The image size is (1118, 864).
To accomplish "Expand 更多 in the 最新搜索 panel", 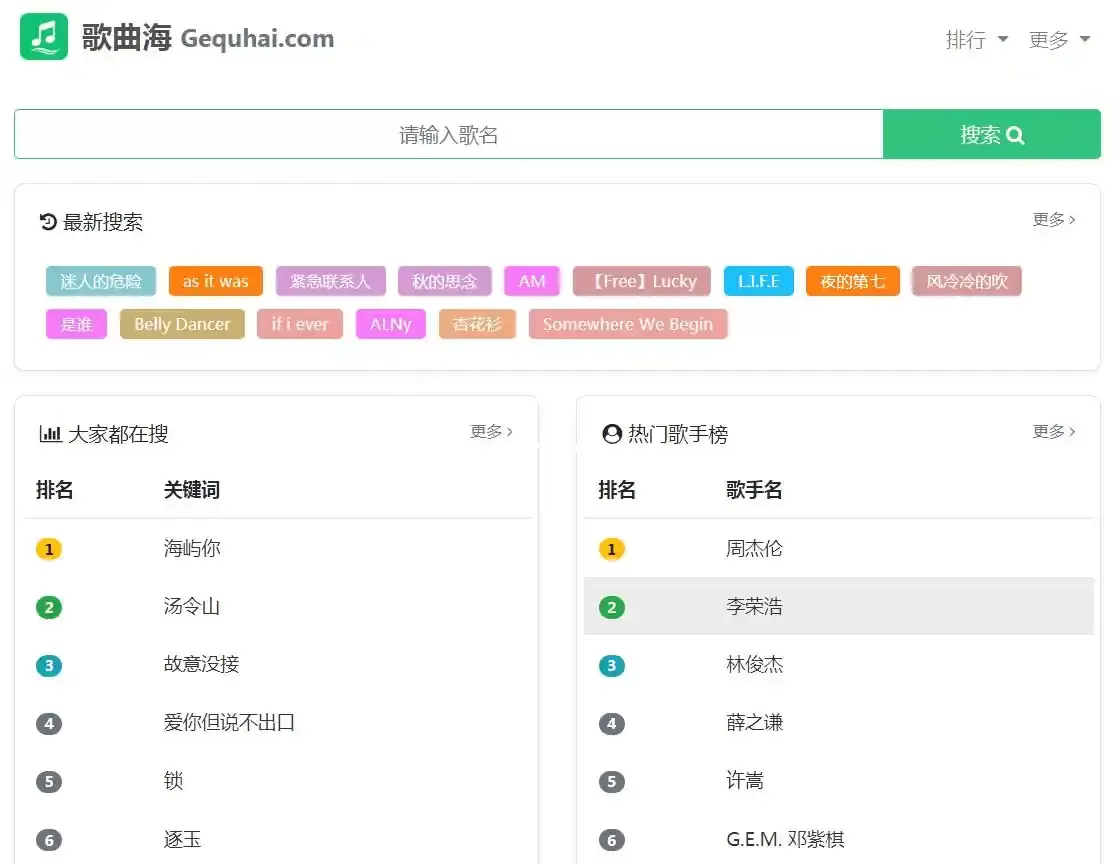I will [1053, 219].
